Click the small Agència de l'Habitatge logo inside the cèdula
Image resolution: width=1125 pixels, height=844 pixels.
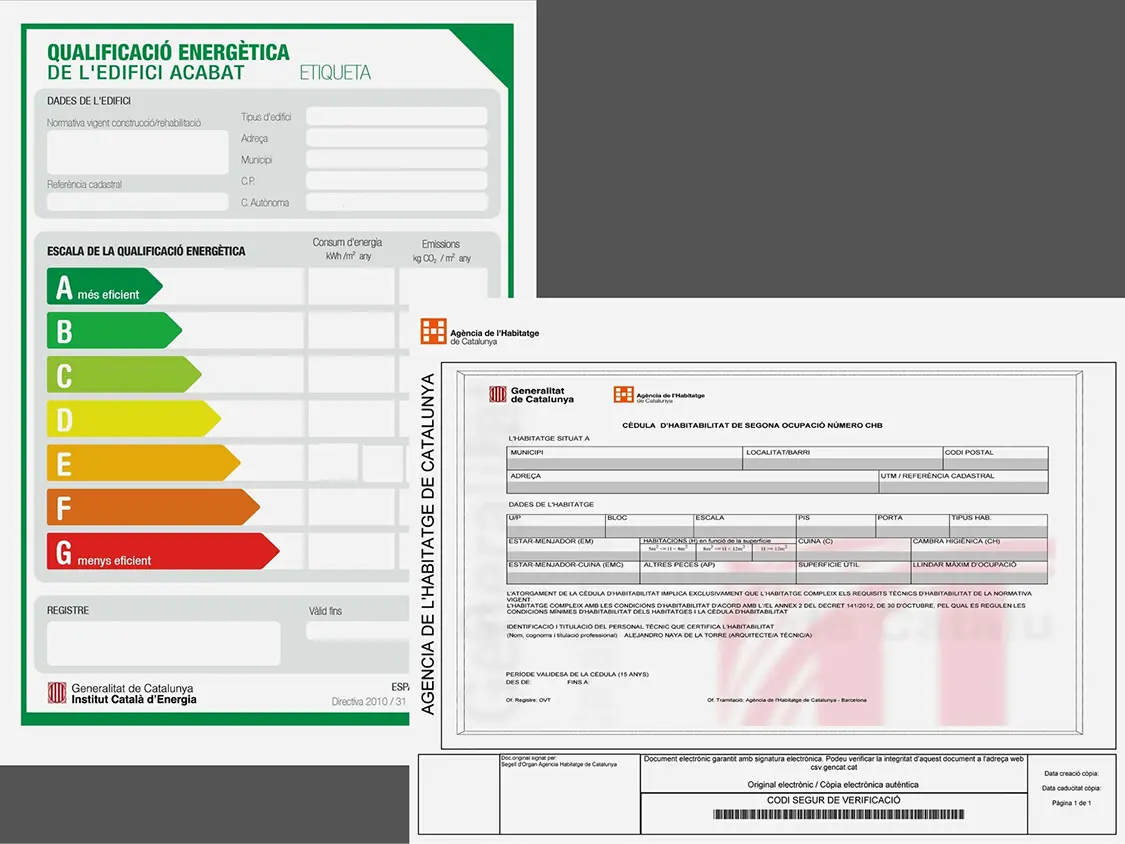coord(623,395)
